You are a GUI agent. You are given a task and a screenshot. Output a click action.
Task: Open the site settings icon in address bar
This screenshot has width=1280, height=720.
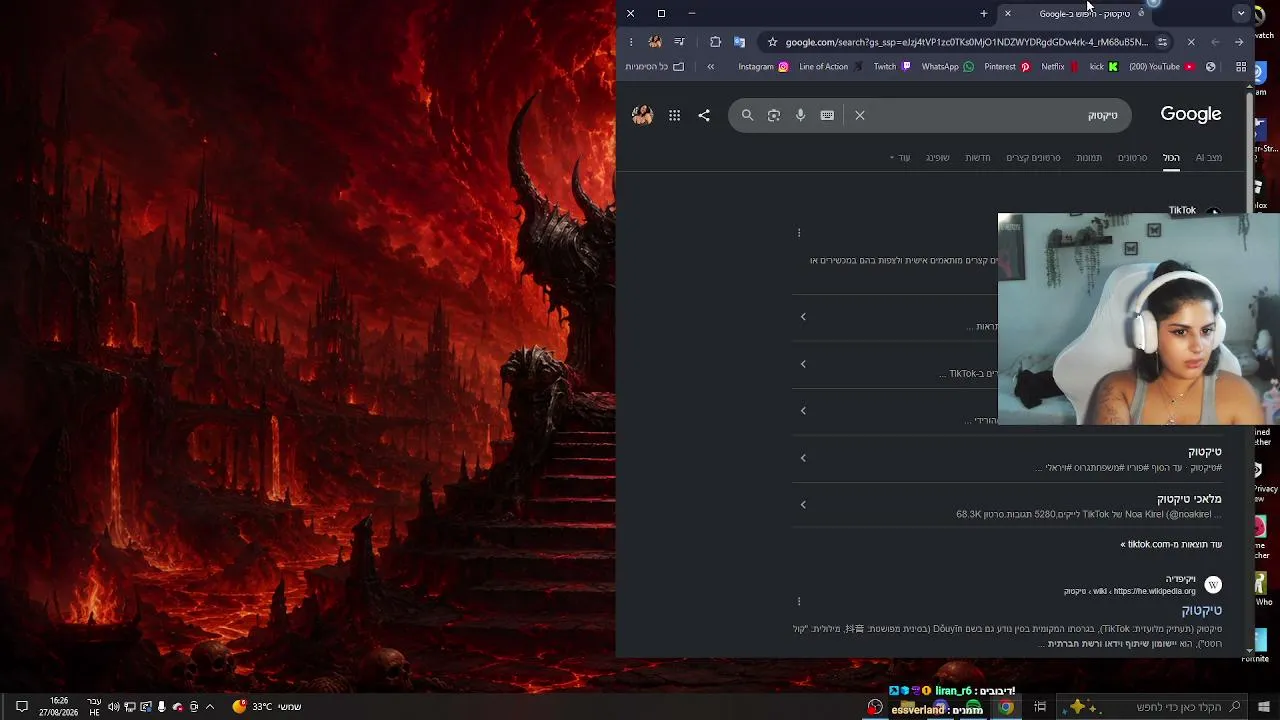(1162, 42)
